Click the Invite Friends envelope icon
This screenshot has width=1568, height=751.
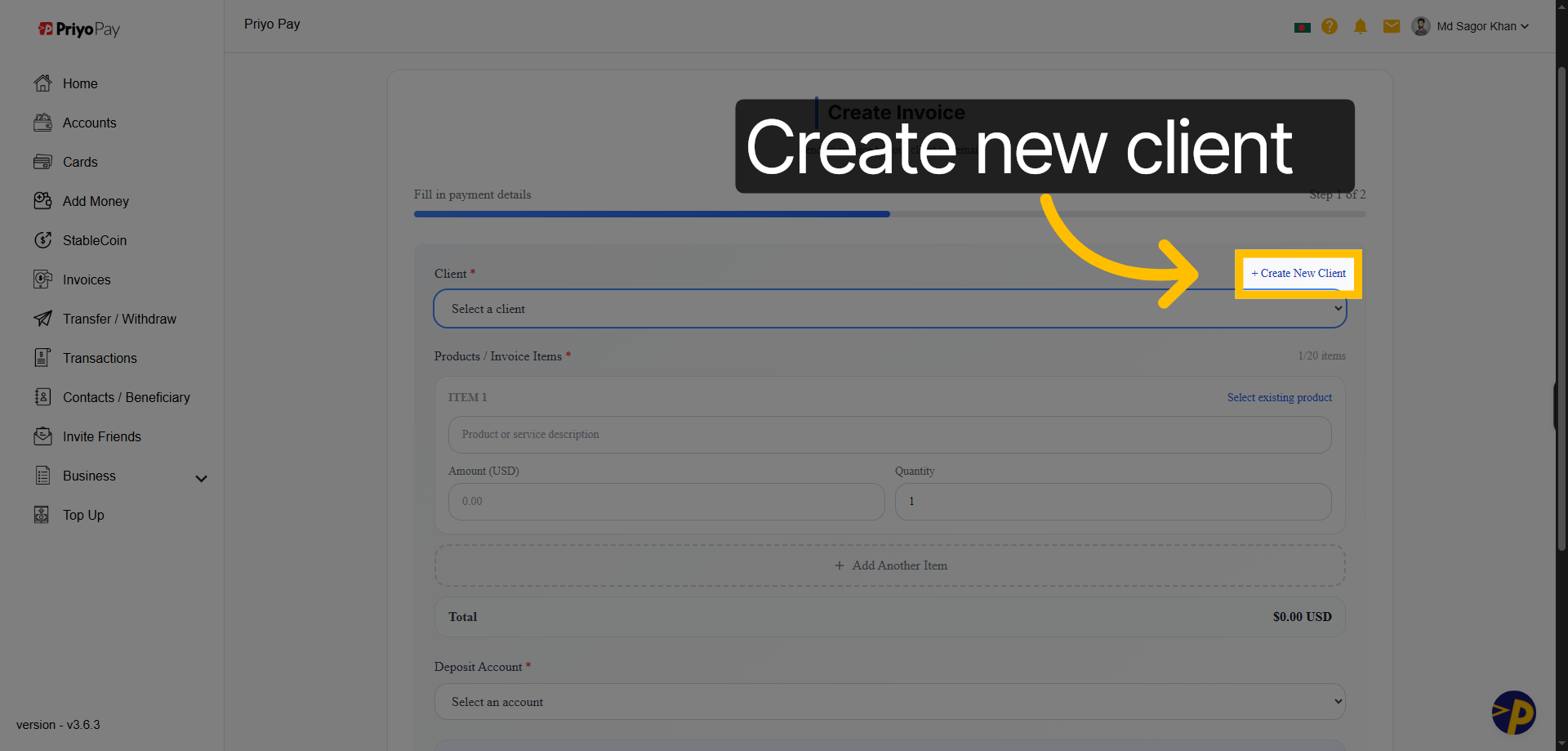(x=42, y=436)
